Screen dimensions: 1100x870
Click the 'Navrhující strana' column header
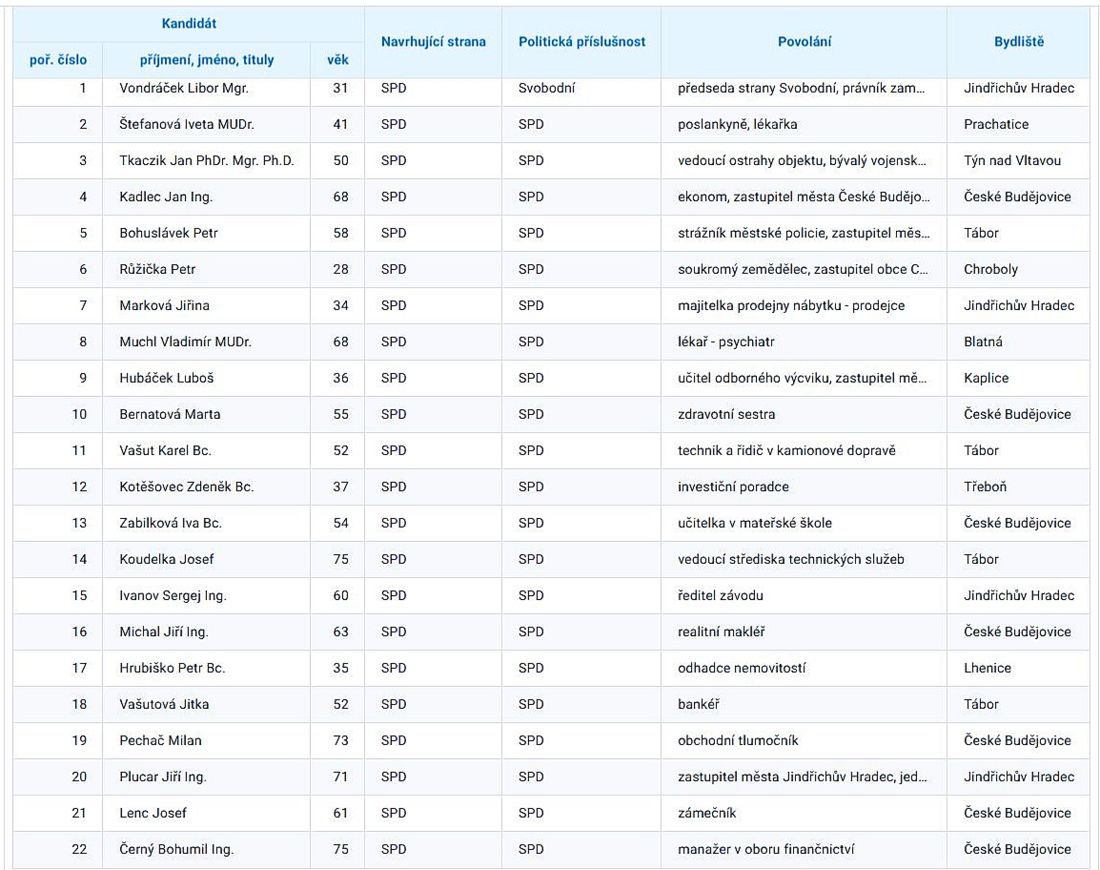tap(433, 42)
